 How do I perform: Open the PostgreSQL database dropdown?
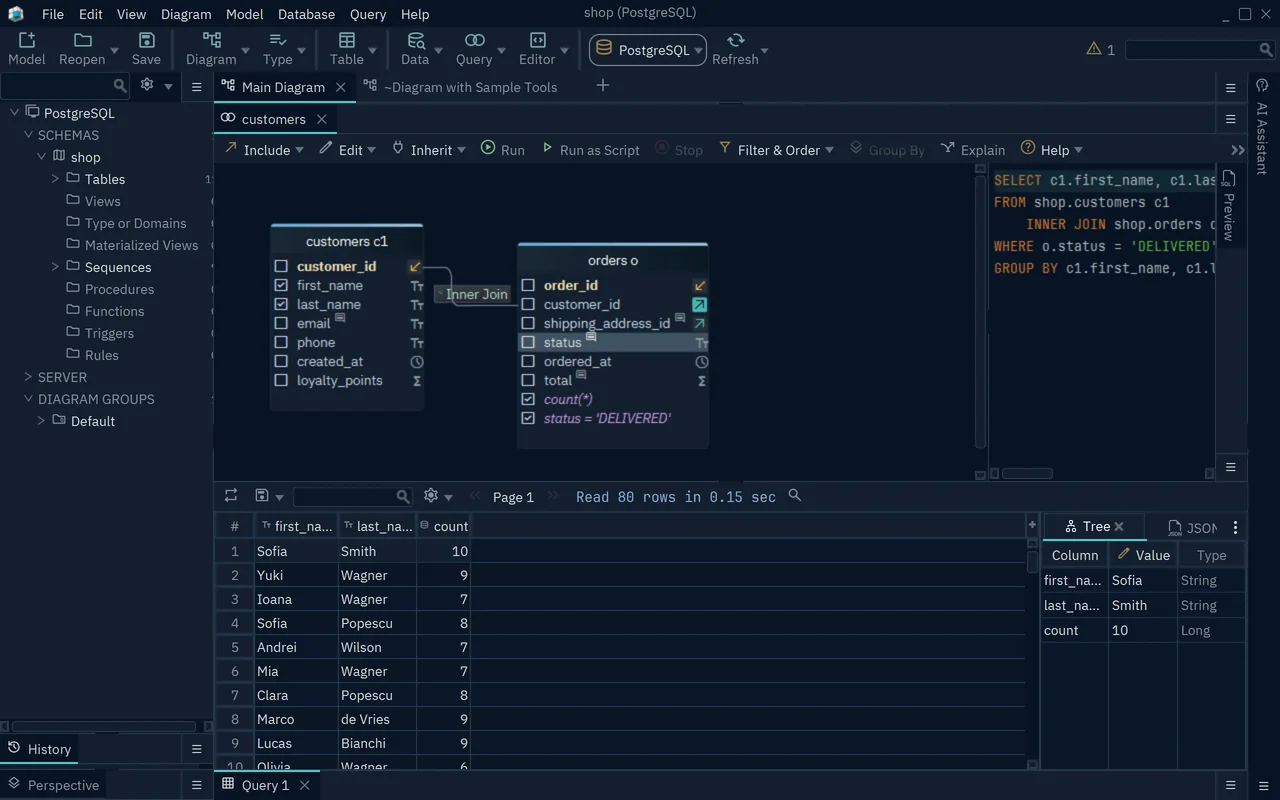[x=648, y=50]
